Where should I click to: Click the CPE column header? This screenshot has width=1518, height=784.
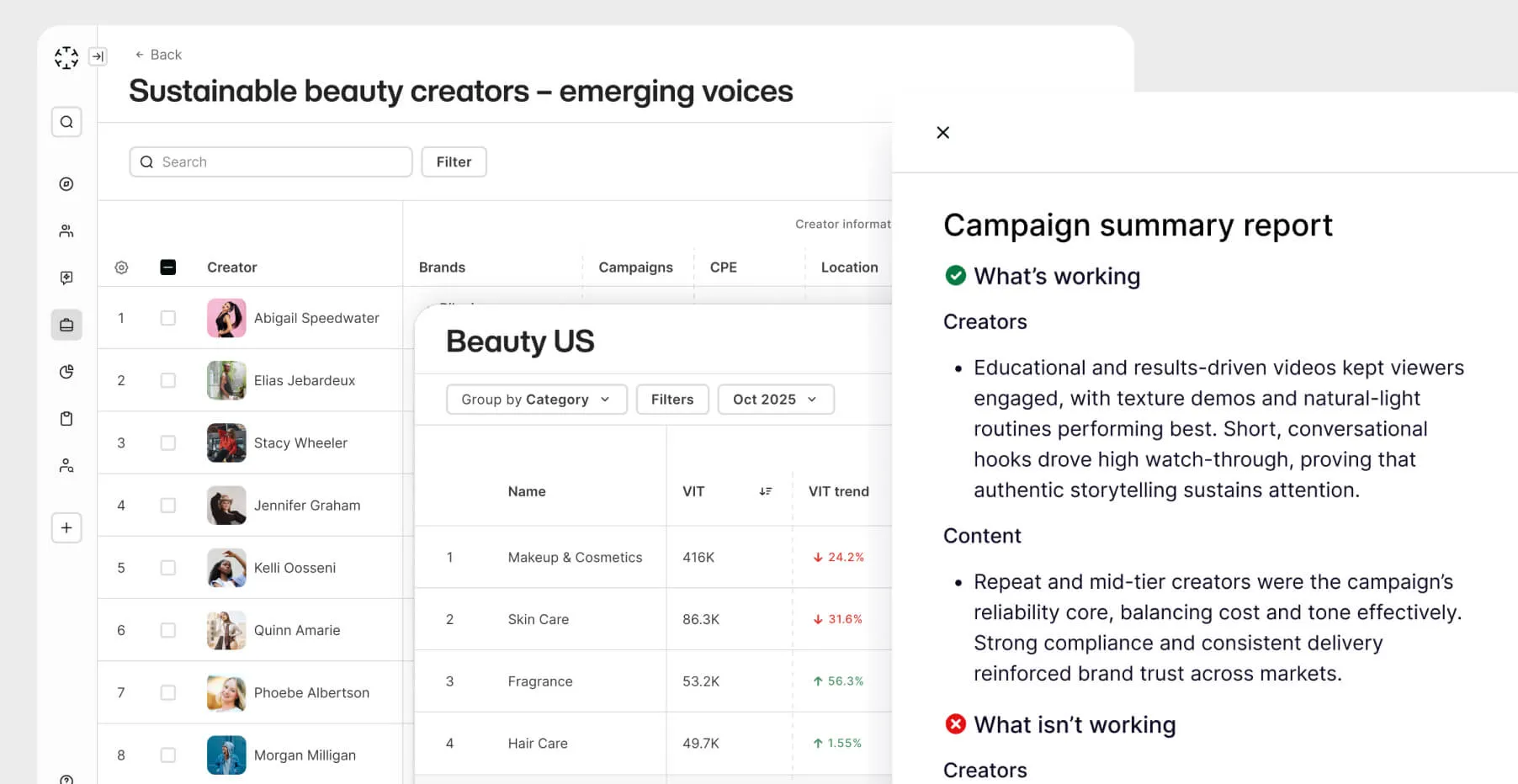[x=724, y=268]
